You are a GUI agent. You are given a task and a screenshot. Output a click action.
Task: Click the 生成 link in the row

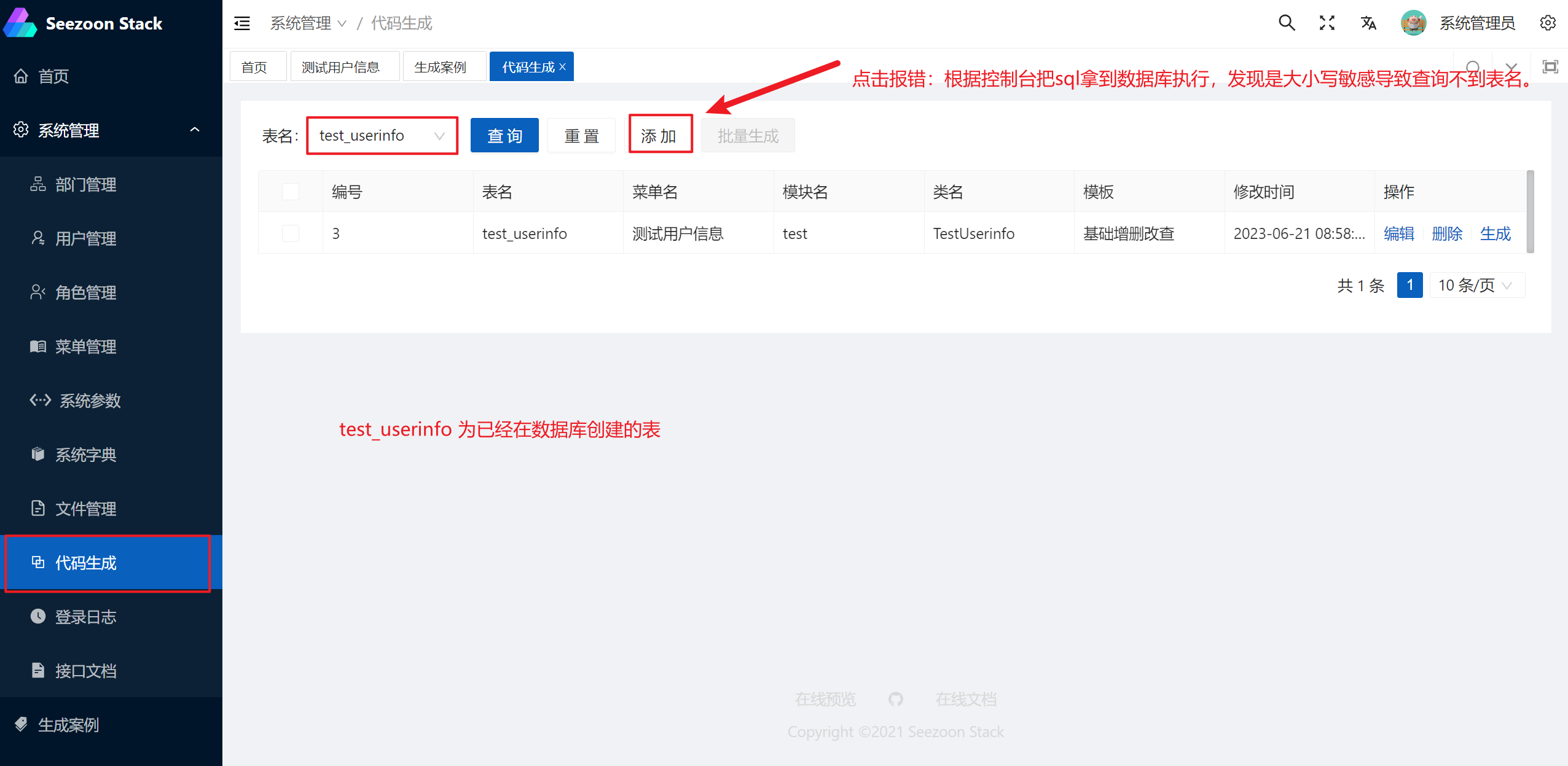[x=1495, y=233]
